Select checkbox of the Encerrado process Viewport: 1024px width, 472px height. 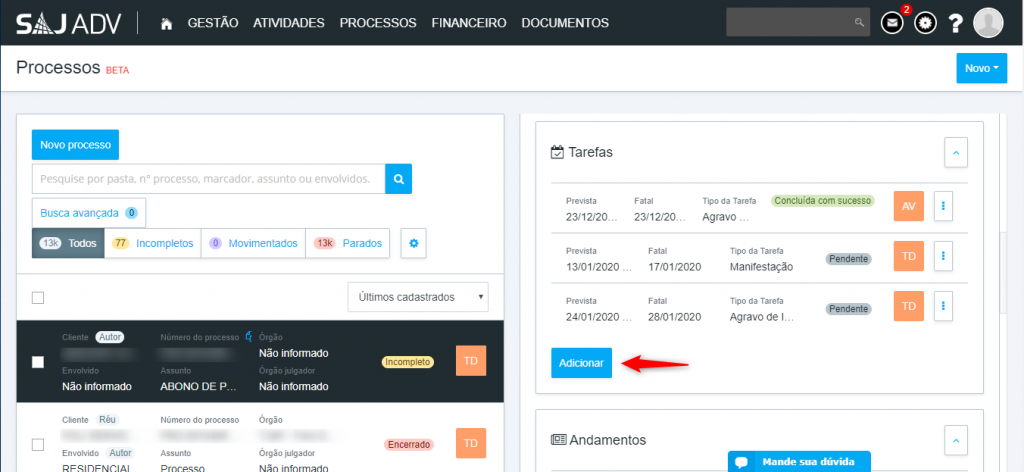coord(38,444)
